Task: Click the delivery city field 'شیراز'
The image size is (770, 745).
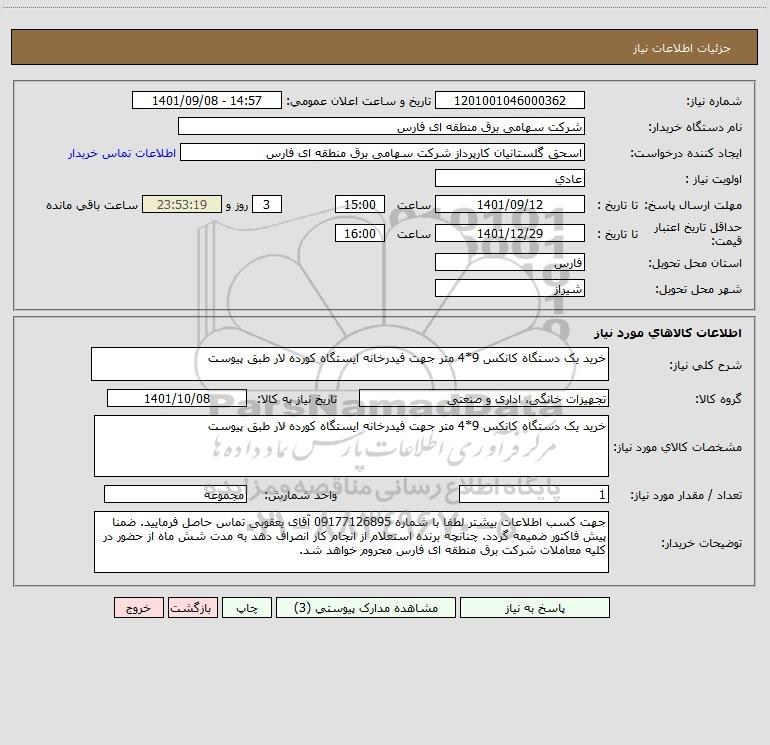Action: pyautogui.click(x=510, y=289)
